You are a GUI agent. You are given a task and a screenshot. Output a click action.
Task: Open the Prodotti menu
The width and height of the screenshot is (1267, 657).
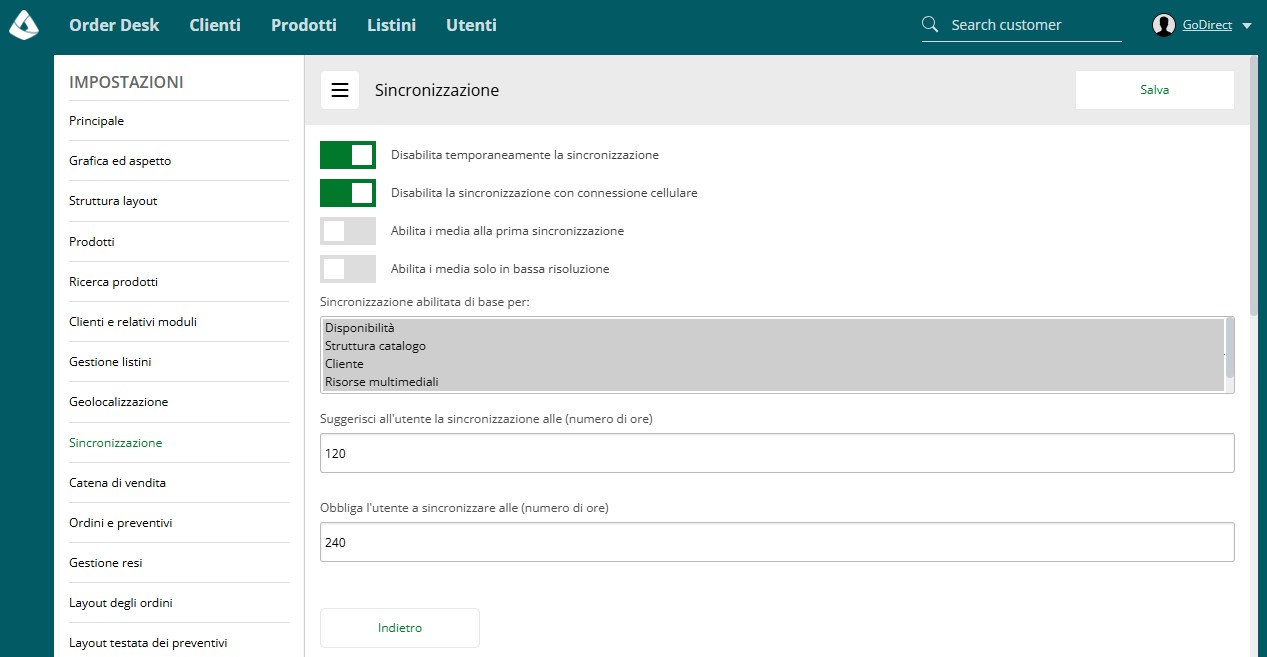coord(304,25)
